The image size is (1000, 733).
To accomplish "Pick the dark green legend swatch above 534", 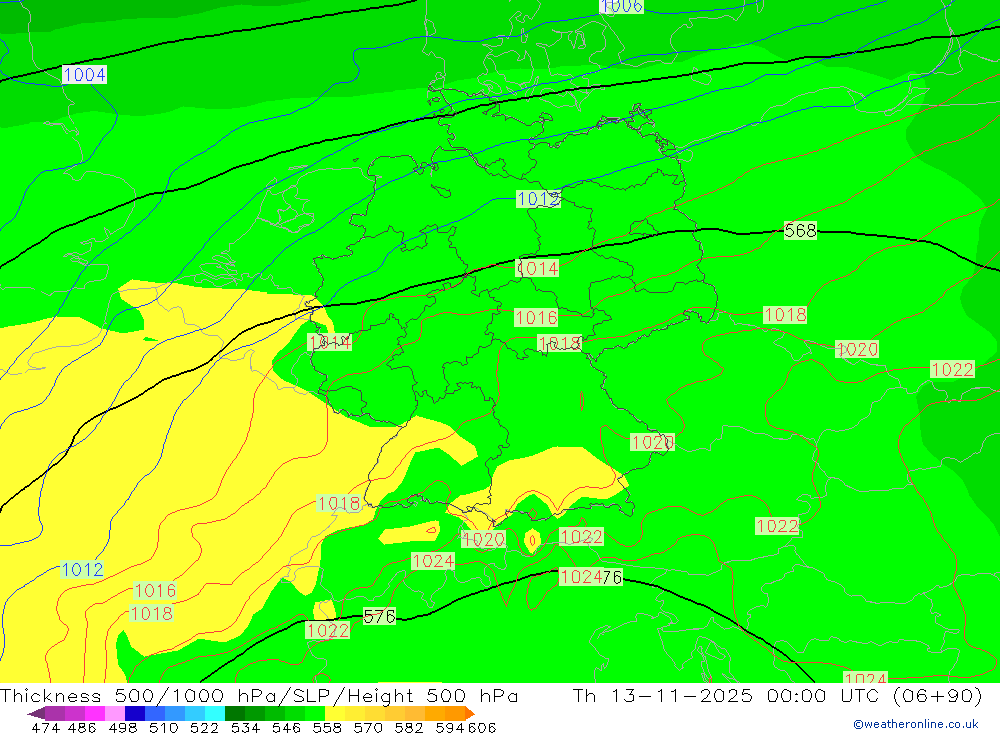I will tap(235, 713).
